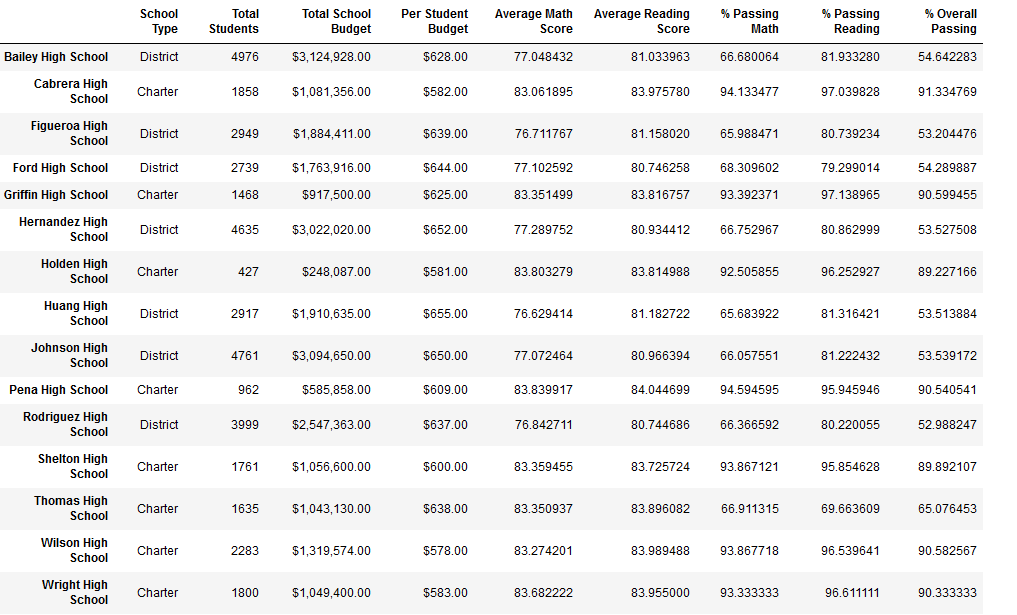
Task: Select Holden's 427 total students cell
Action: [248, 272]
